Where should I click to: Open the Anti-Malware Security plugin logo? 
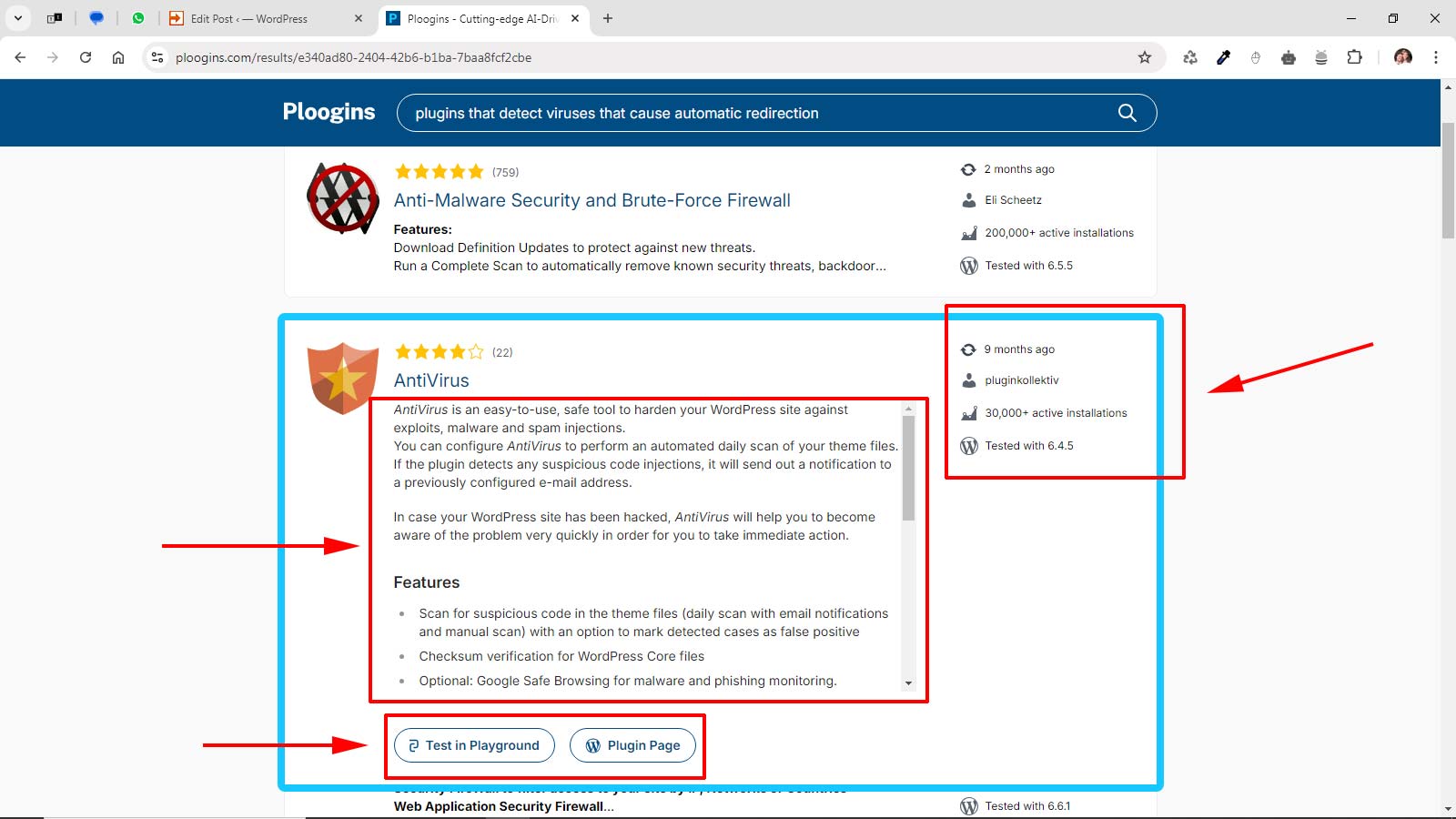tap(343, 198)
